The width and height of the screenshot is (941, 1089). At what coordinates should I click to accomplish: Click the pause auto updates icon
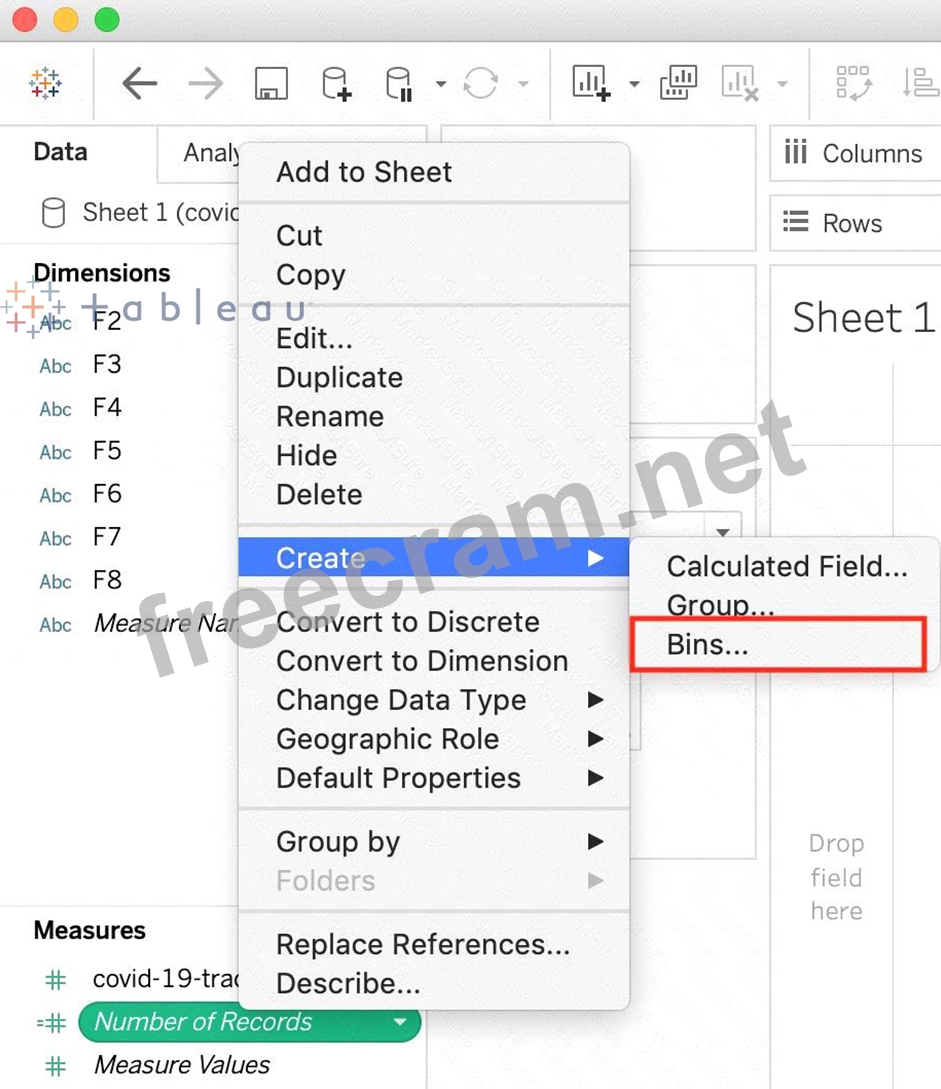coord(399,84)
